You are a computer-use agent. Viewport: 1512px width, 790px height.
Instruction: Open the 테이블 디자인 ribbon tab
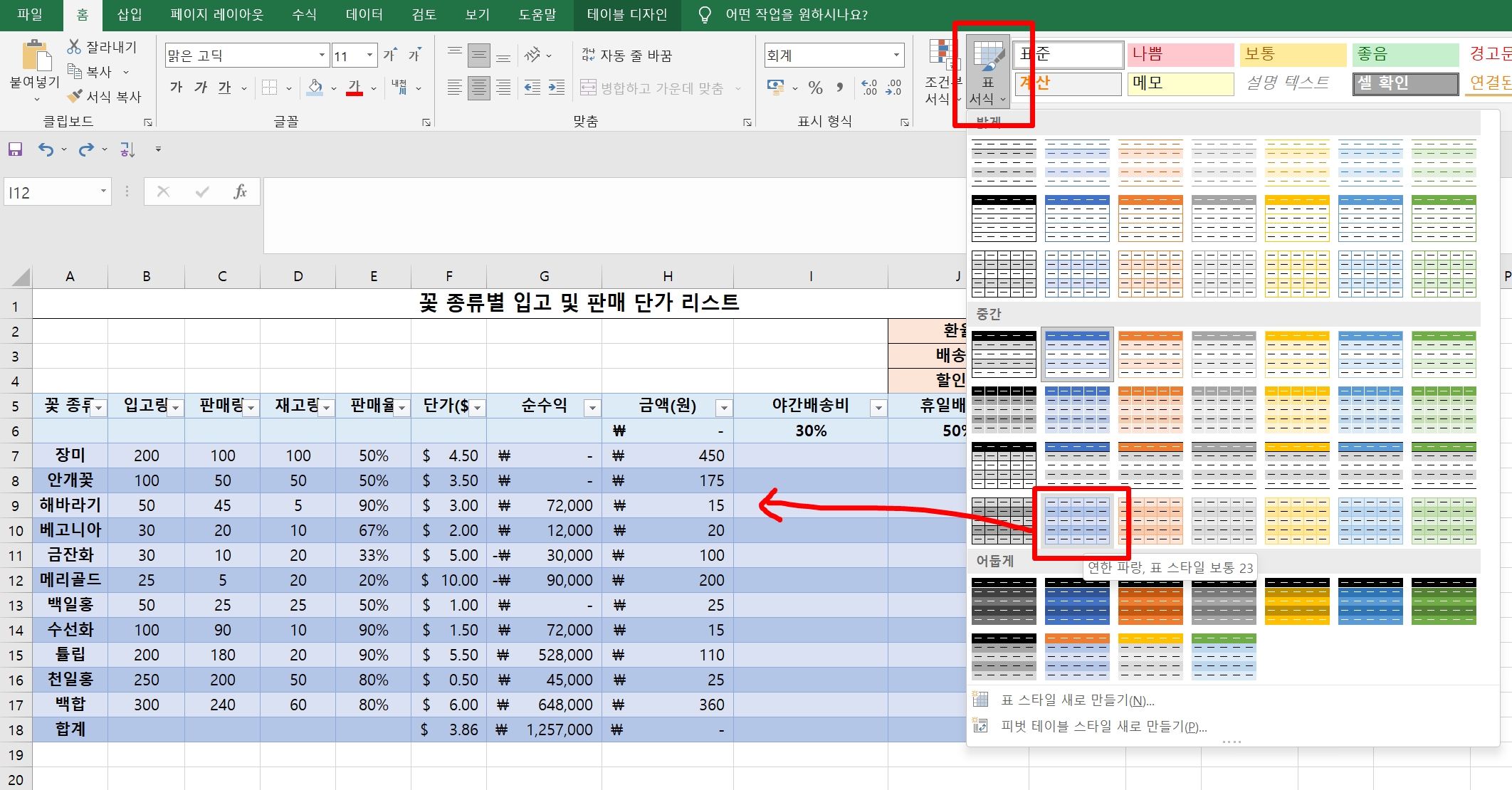pos(626,14)
